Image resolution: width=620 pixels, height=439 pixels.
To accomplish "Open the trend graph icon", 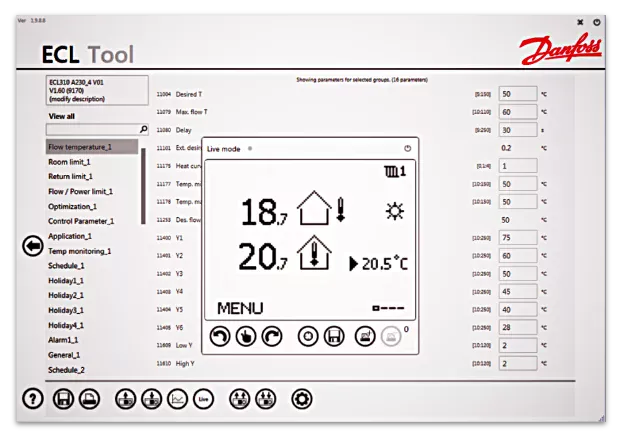I will click(178, 399).
